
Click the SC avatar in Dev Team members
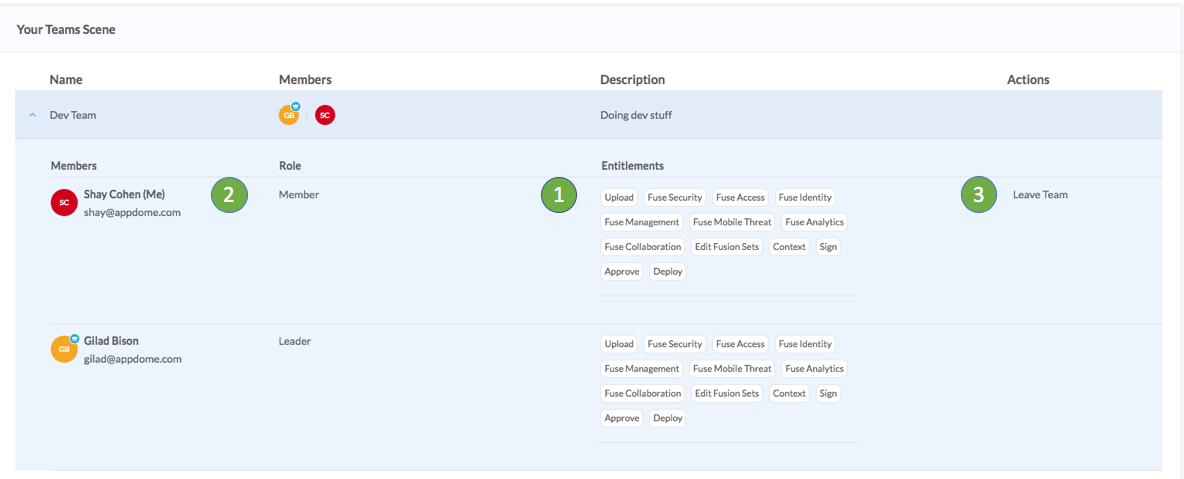325,115
